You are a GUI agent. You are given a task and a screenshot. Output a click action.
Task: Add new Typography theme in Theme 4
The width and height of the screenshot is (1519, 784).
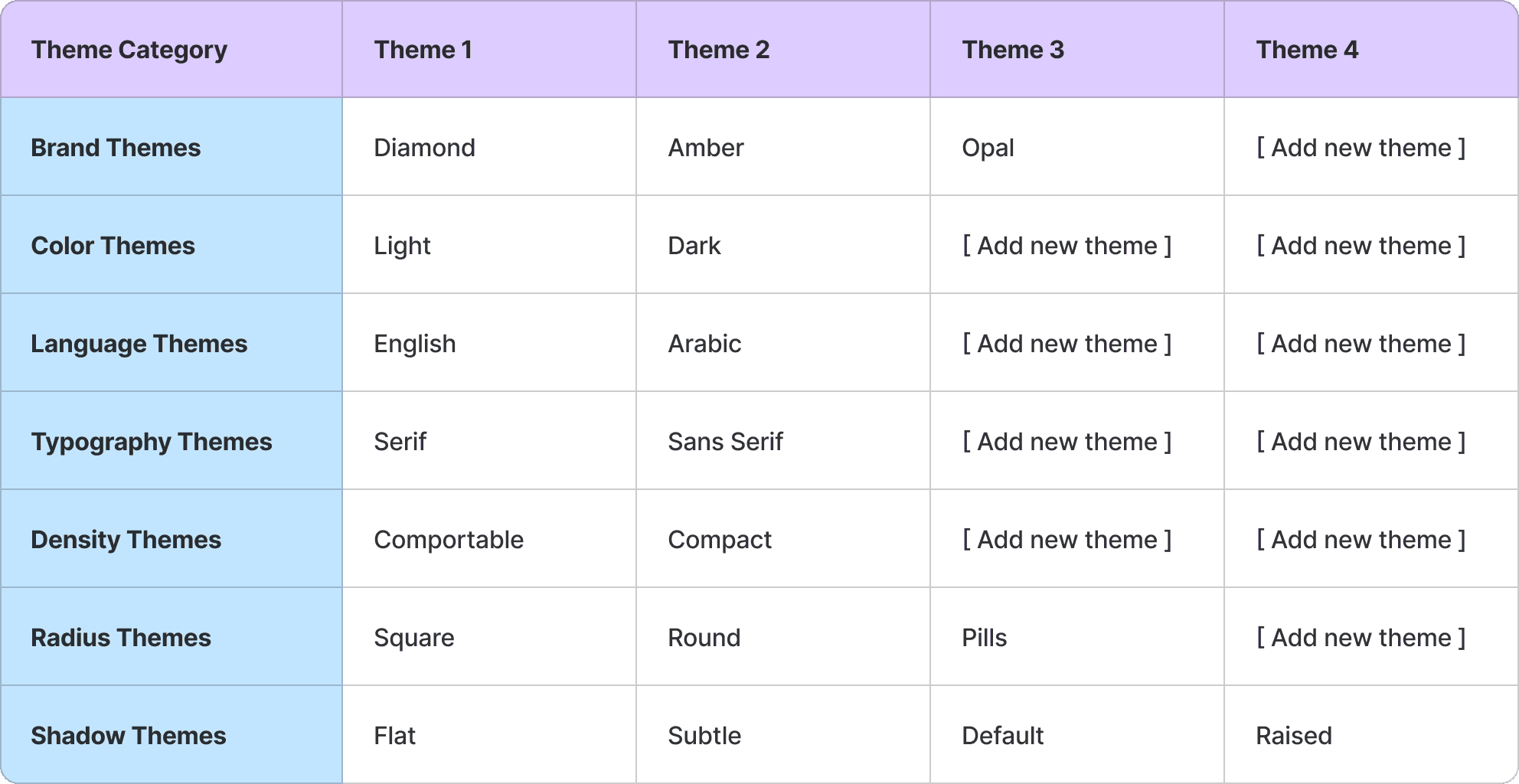pos(1361,442)
